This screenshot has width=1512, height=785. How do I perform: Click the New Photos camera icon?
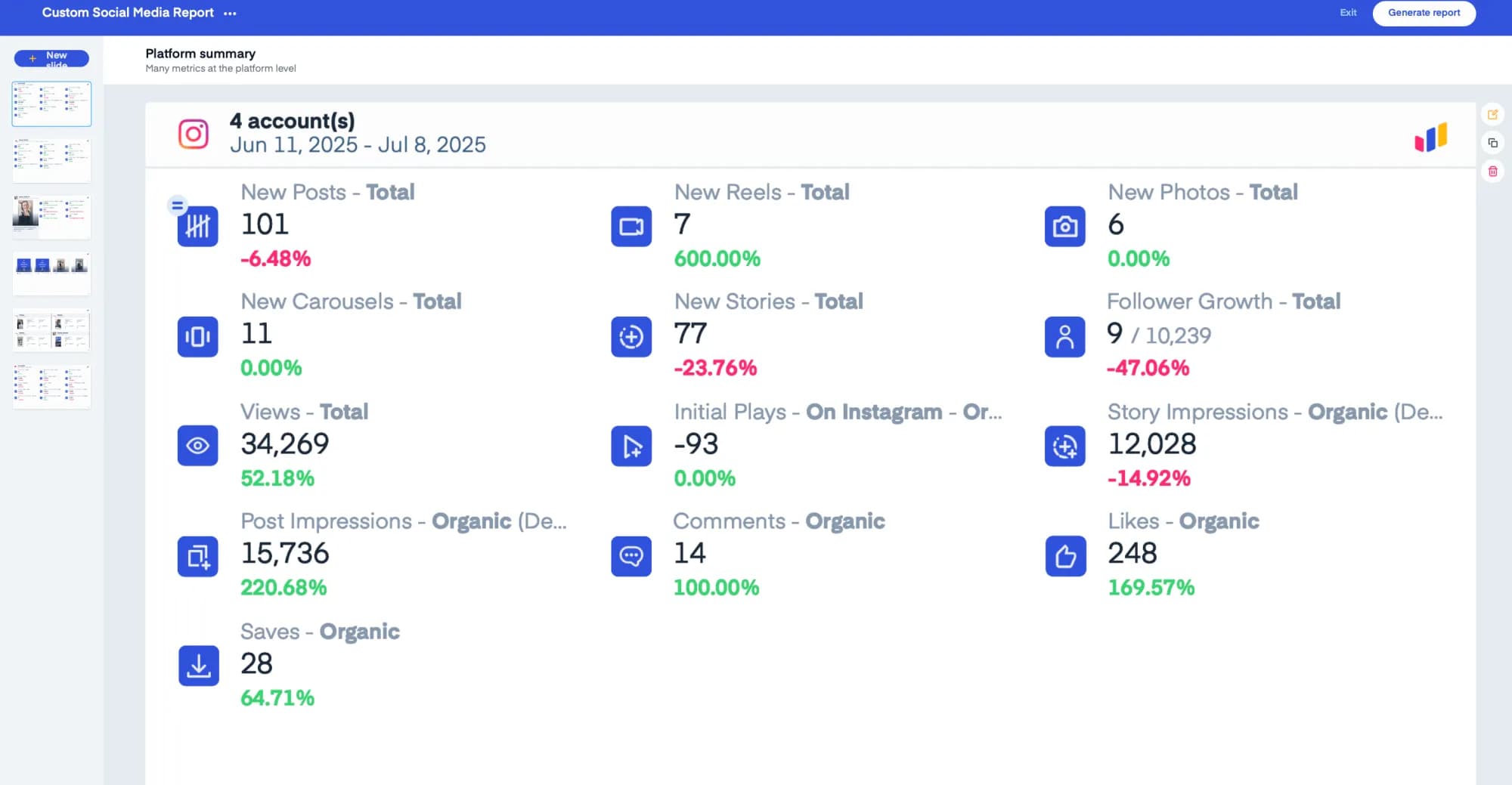tap(1064, 226)
